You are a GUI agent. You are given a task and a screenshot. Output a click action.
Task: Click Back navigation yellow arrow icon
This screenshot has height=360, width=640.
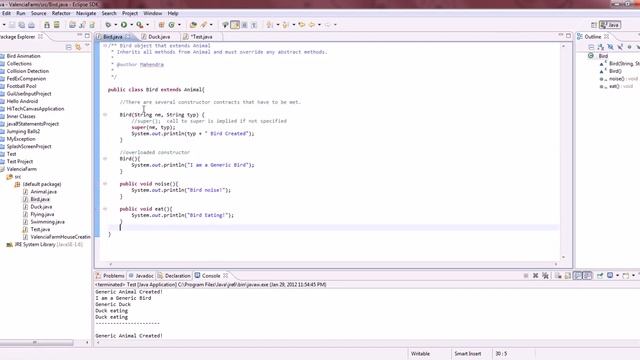point(311,25)
